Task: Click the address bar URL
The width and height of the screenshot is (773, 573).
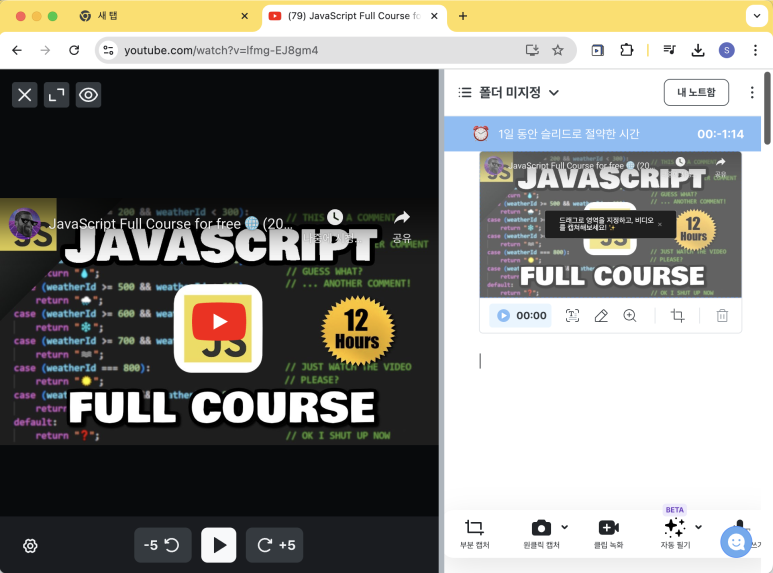Action: (221, 50)
